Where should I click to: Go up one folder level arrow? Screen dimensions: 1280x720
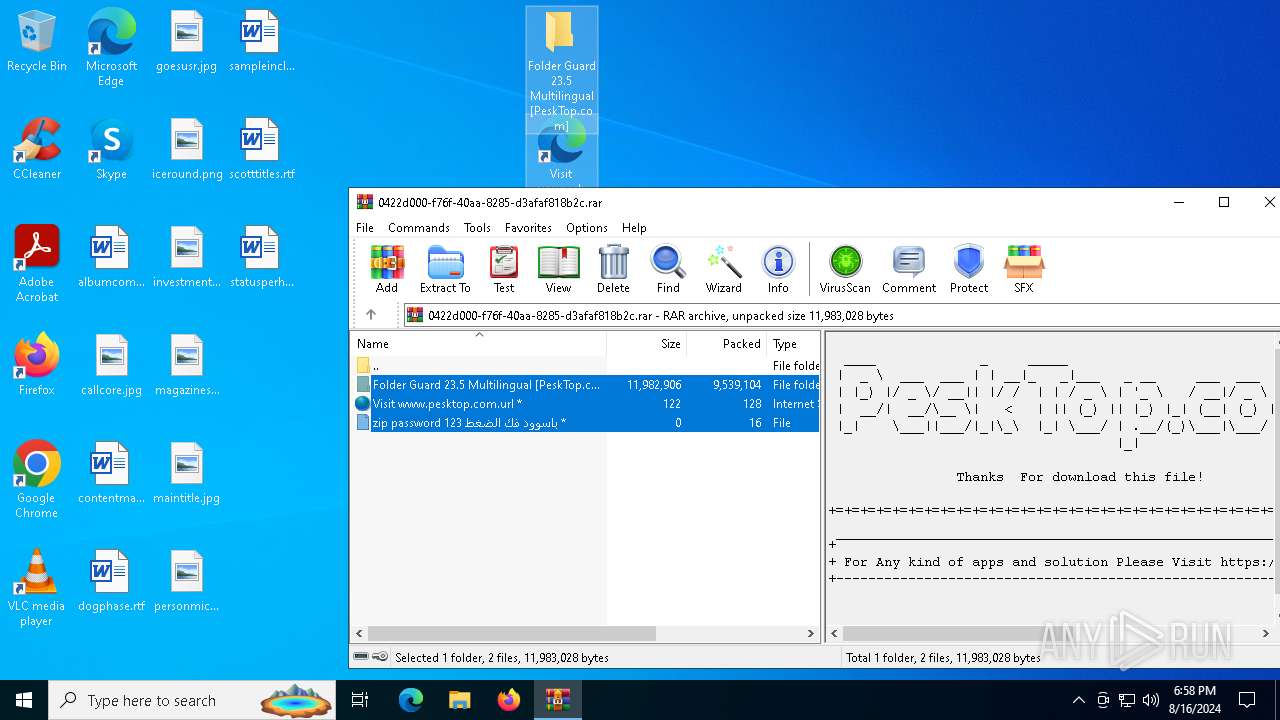tap(371, 315)
